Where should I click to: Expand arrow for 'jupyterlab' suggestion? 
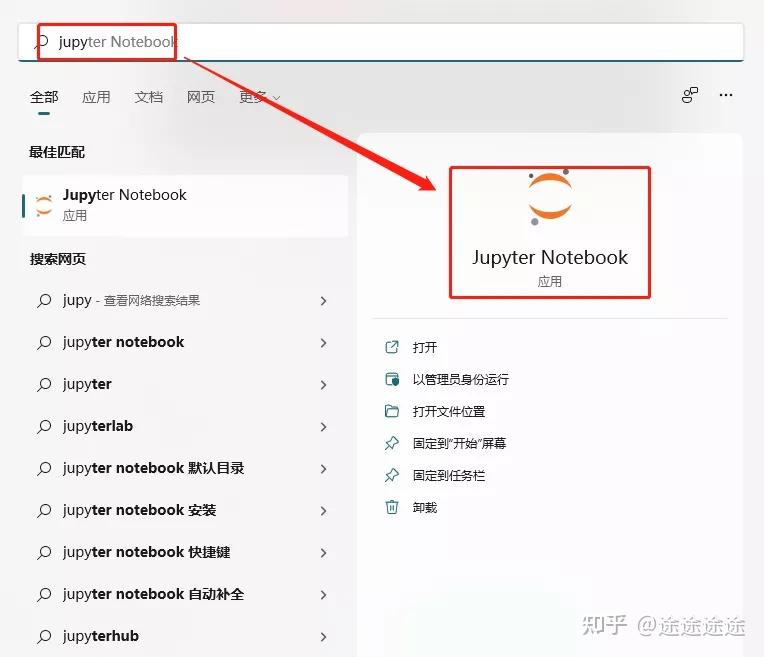(323, 426)
